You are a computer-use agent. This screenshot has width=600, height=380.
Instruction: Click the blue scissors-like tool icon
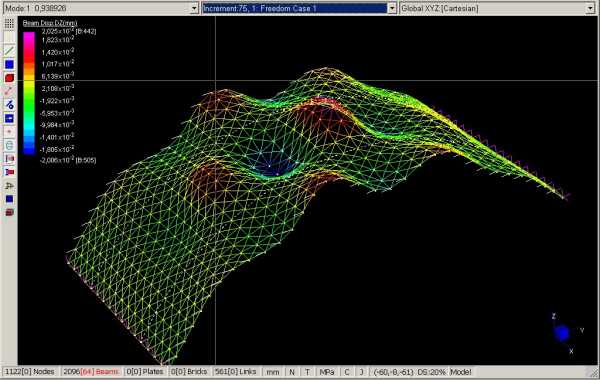pos(9,104)
